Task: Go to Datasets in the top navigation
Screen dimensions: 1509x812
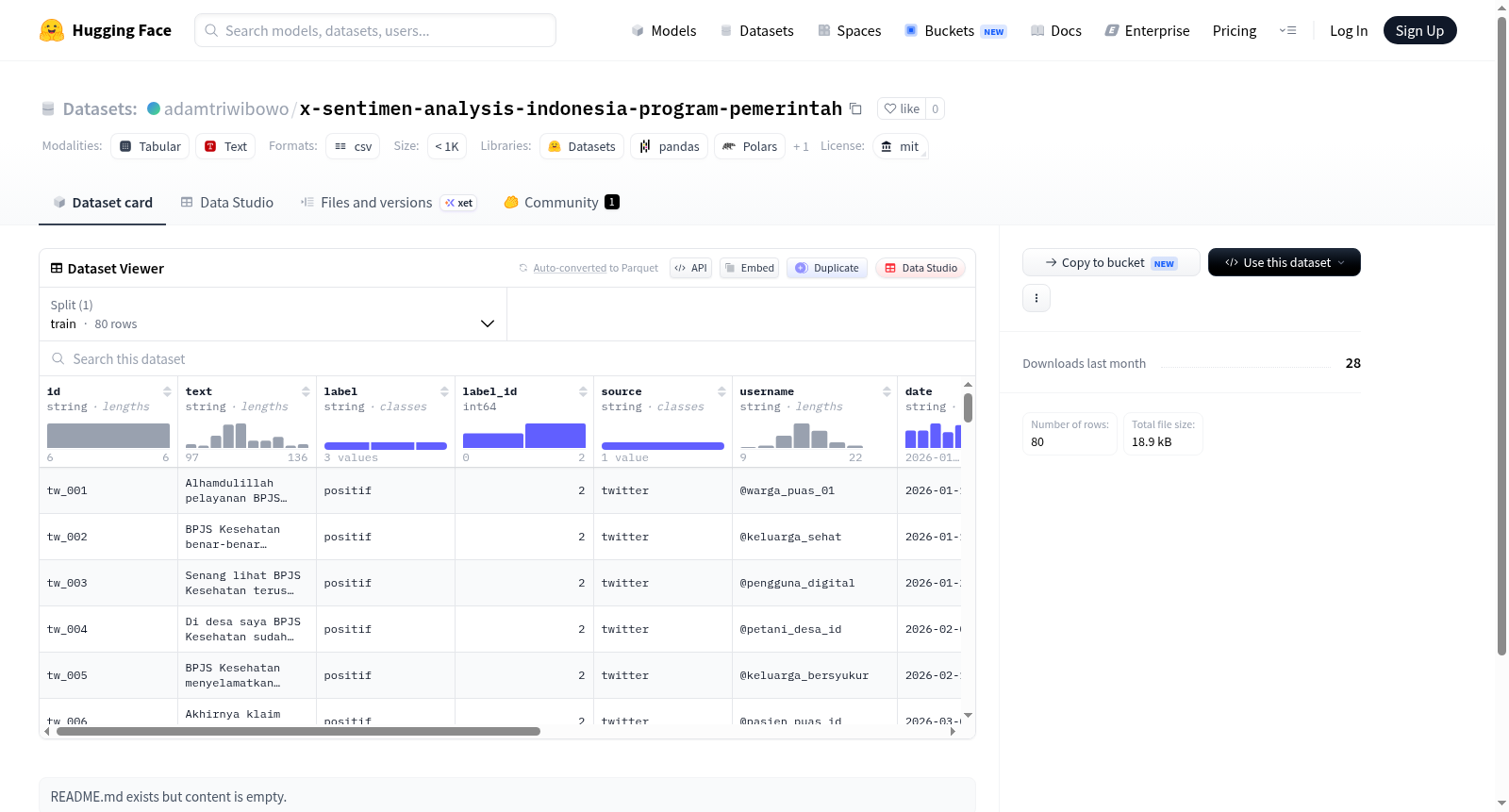Action: pos(757,30)
